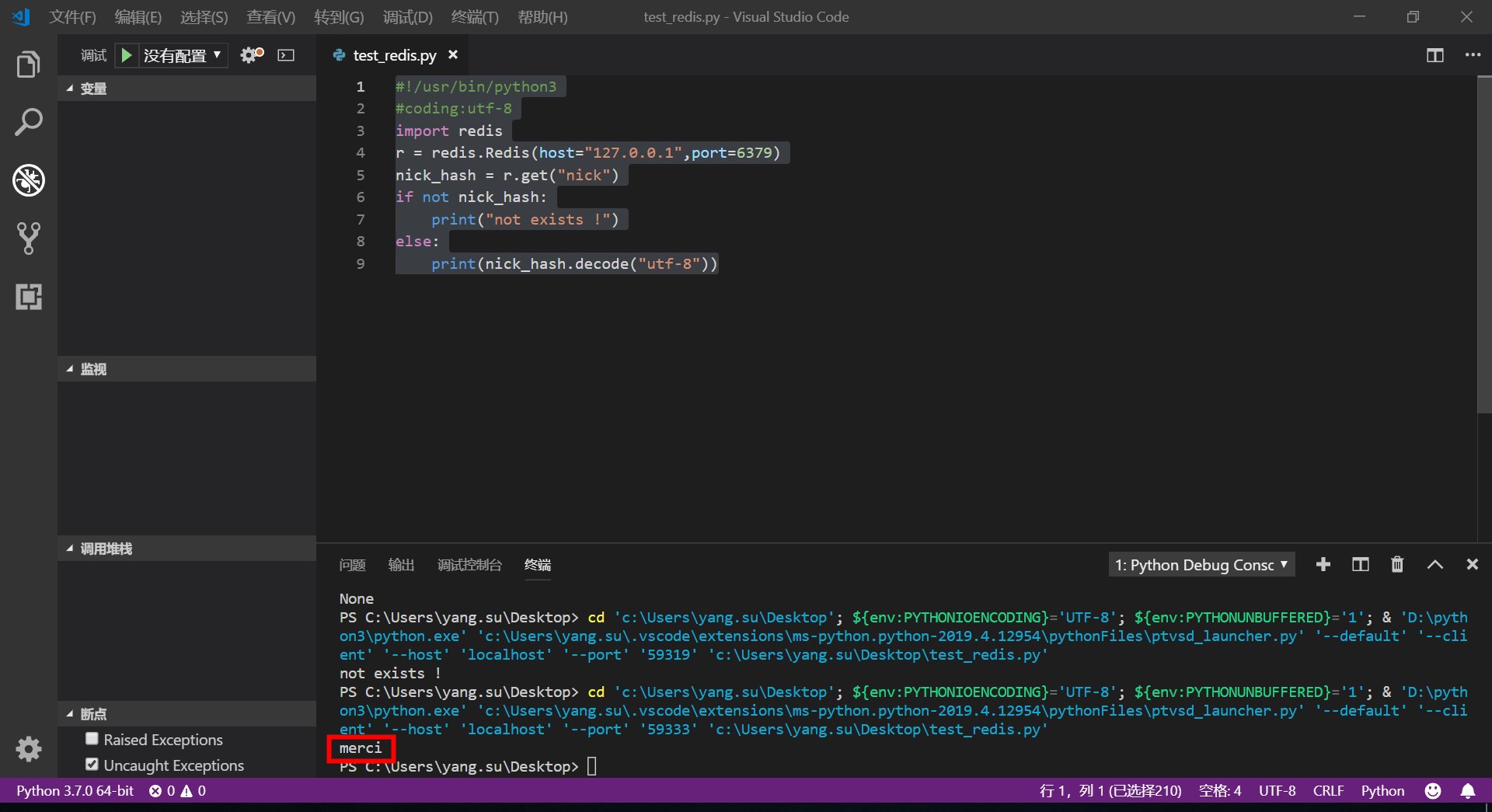Open the terminal selector Python Debug Console dropdown
This screenshot has height=812, width=1492.
click(1201, 565)
